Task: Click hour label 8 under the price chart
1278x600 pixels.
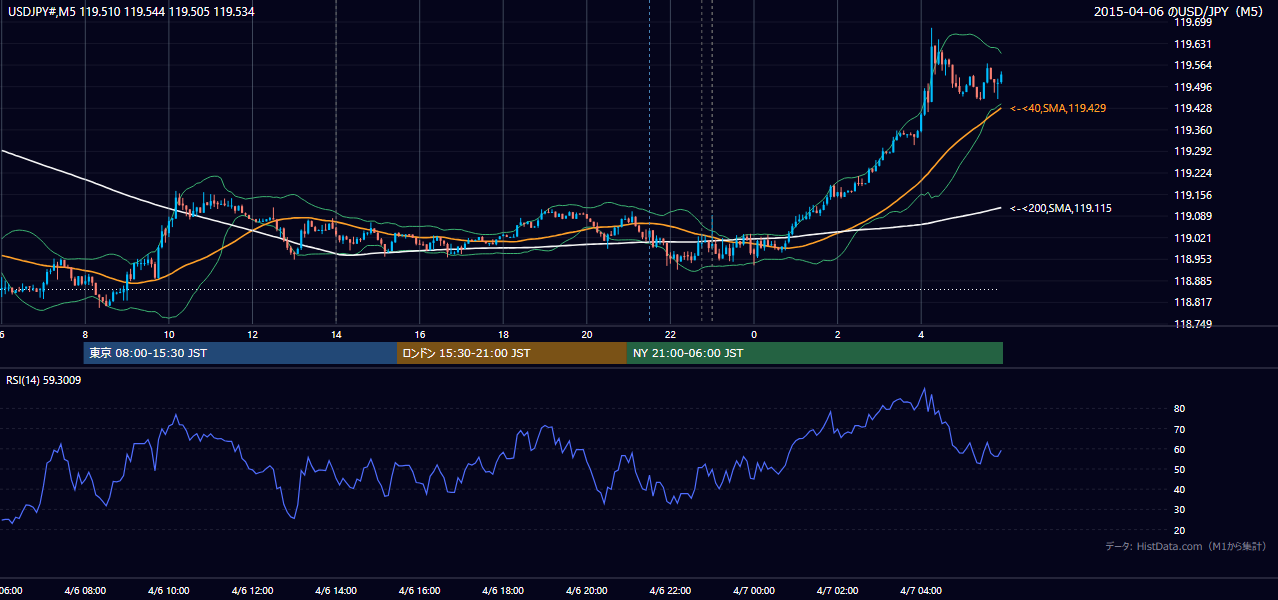Action: coord(85,335)
